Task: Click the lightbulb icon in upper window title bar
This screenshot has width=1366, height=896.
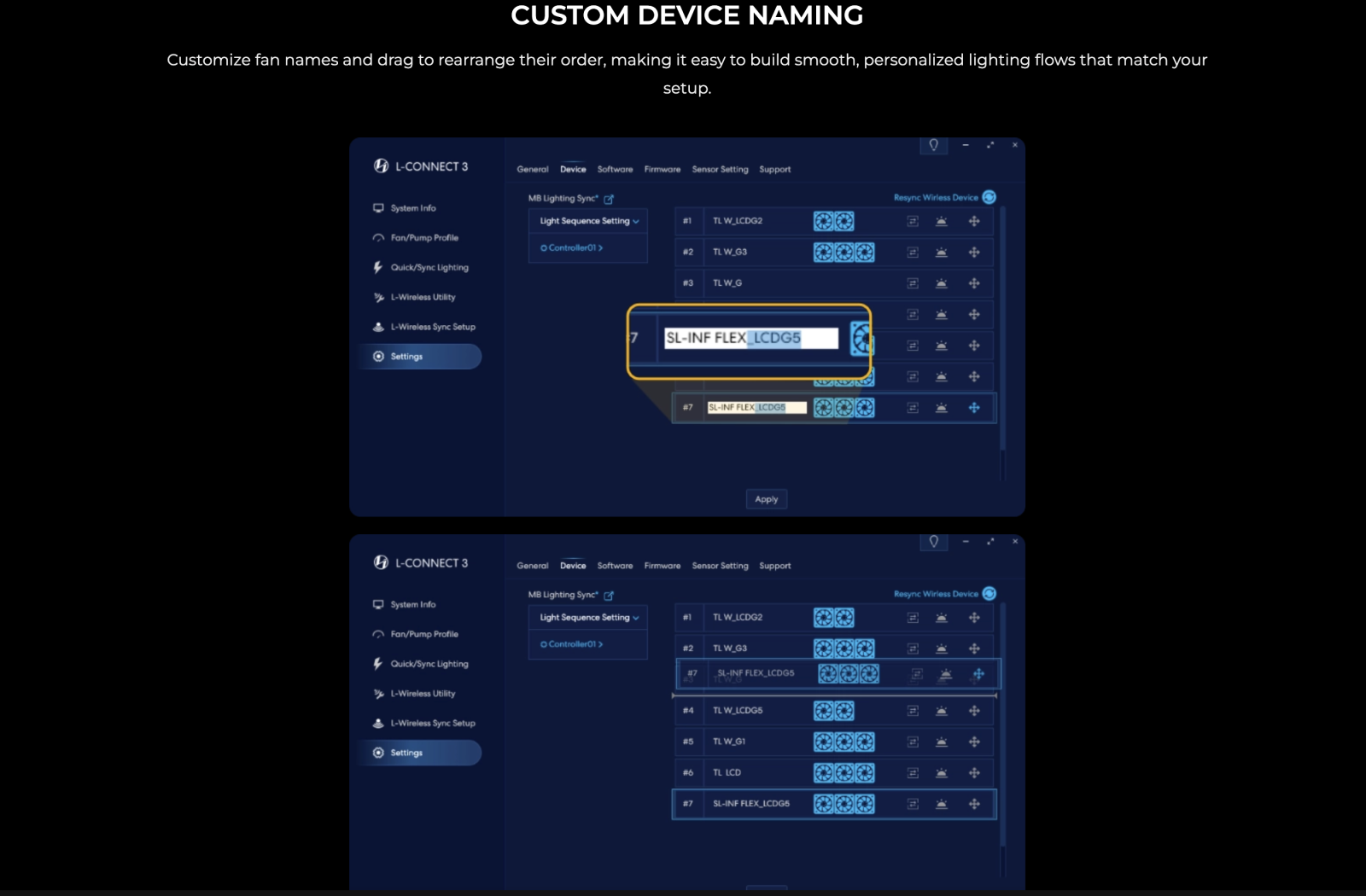Action: coord(934,145)
